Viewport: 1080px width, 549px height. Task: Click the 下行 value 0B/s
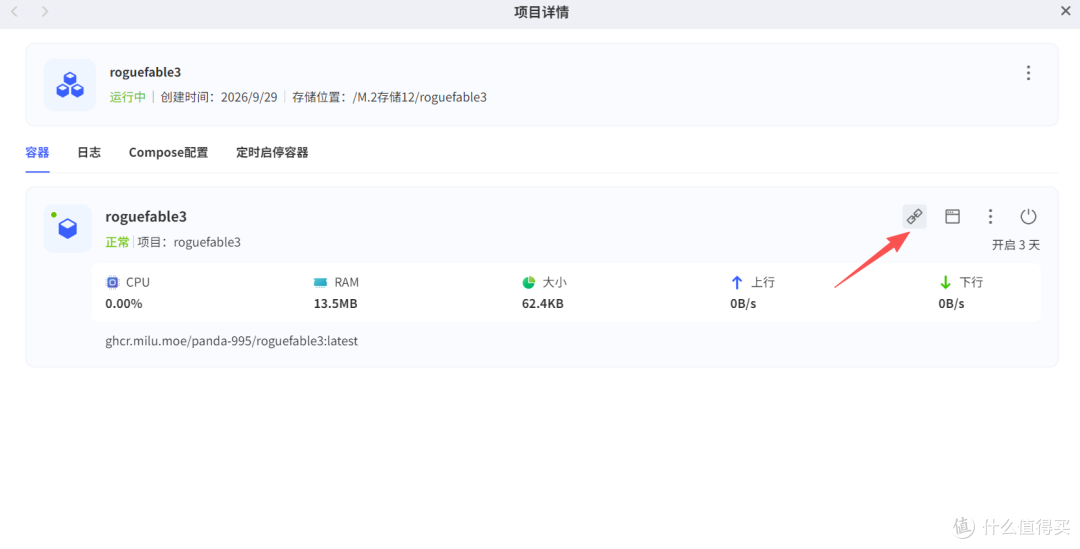coord(951,303)
